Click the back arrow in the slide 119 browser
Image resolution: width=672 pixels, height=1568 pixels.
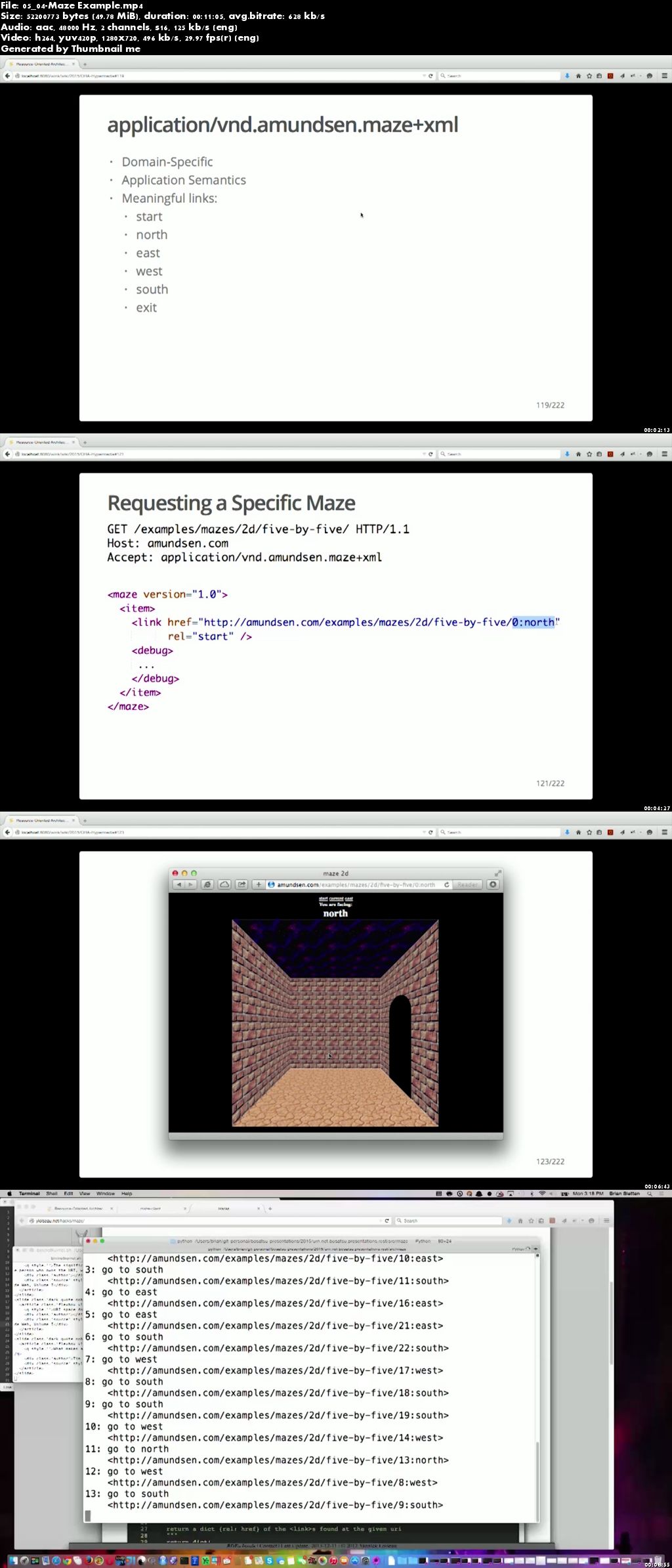(7, 76)
